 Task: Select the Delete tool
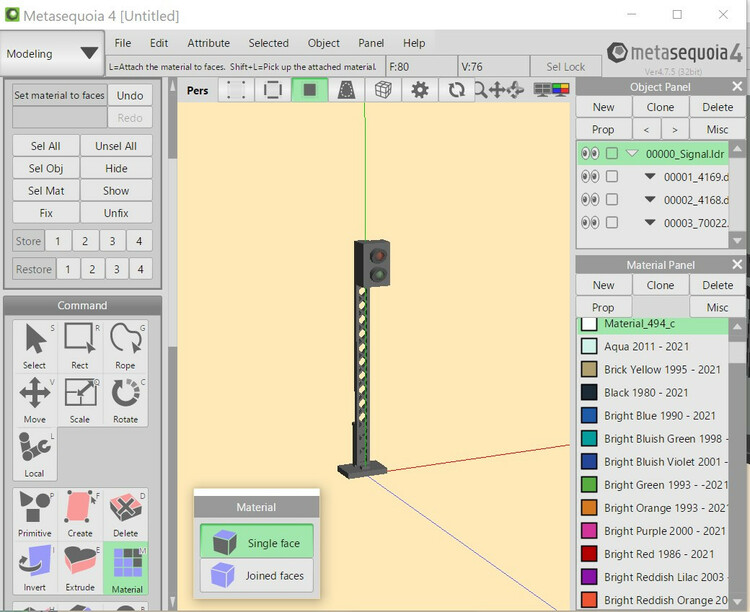(x=125, y=514)
